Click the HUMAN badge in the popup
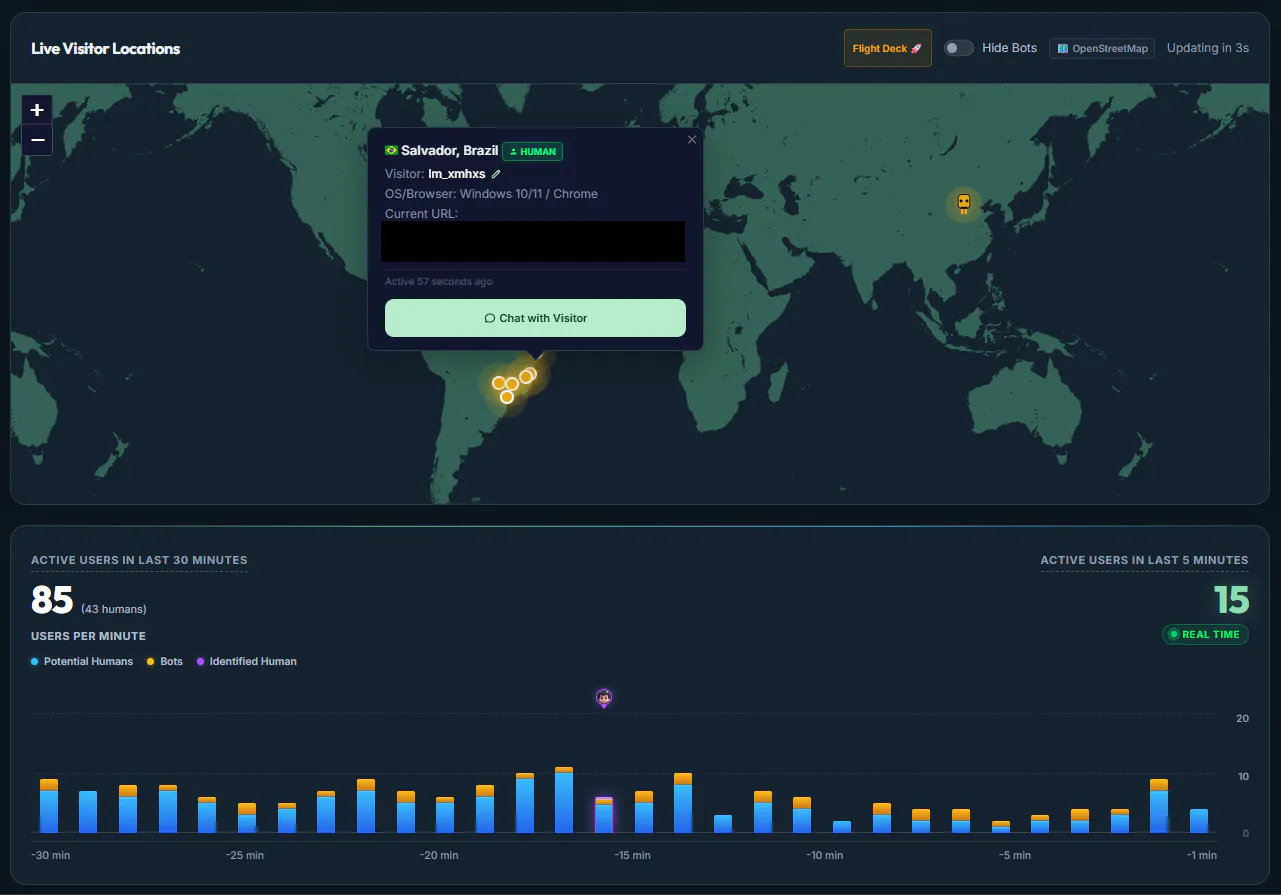1281x895 pixels. (533, 152)
